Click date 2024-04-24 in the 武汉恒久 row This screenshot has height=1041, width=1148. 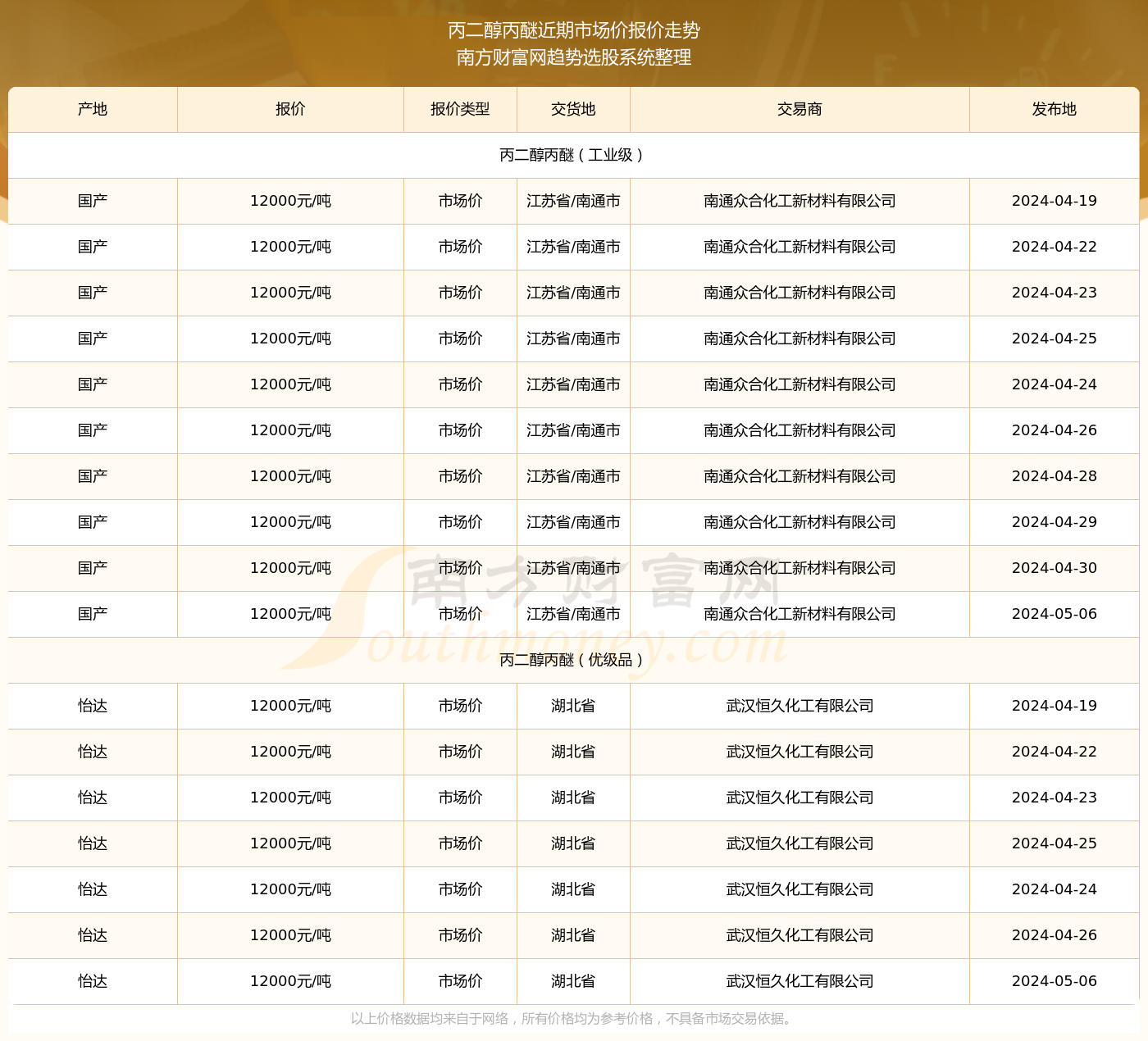click(1054, 889)
